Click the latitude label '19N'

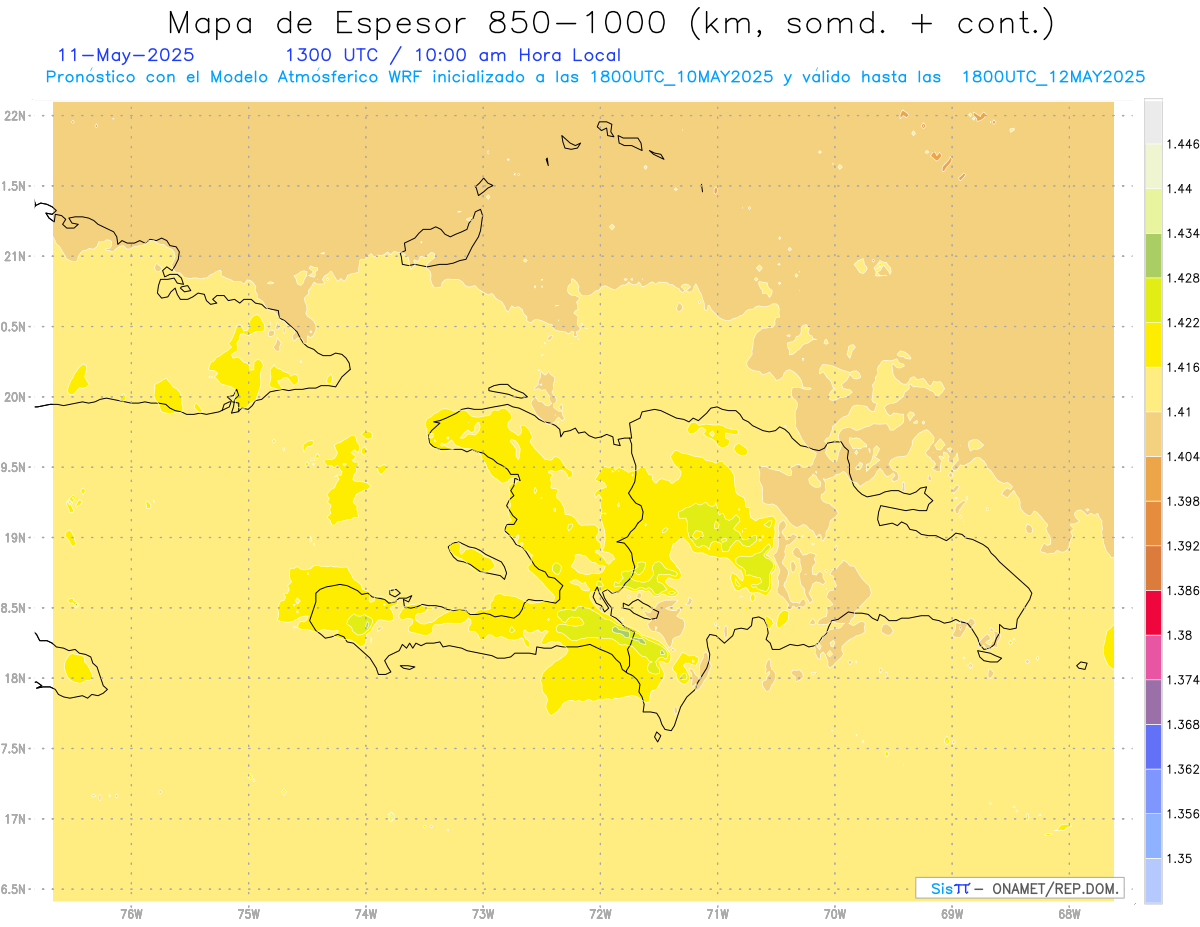15,538
